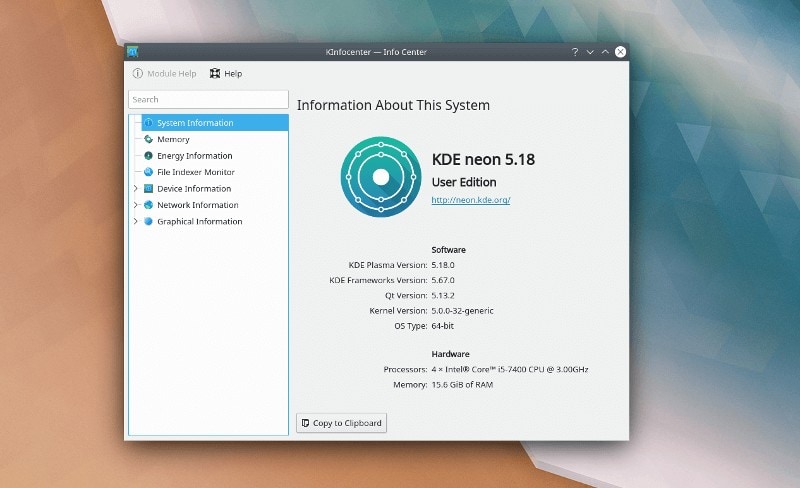Click the OS Type value 64-bit

point(442,326)
